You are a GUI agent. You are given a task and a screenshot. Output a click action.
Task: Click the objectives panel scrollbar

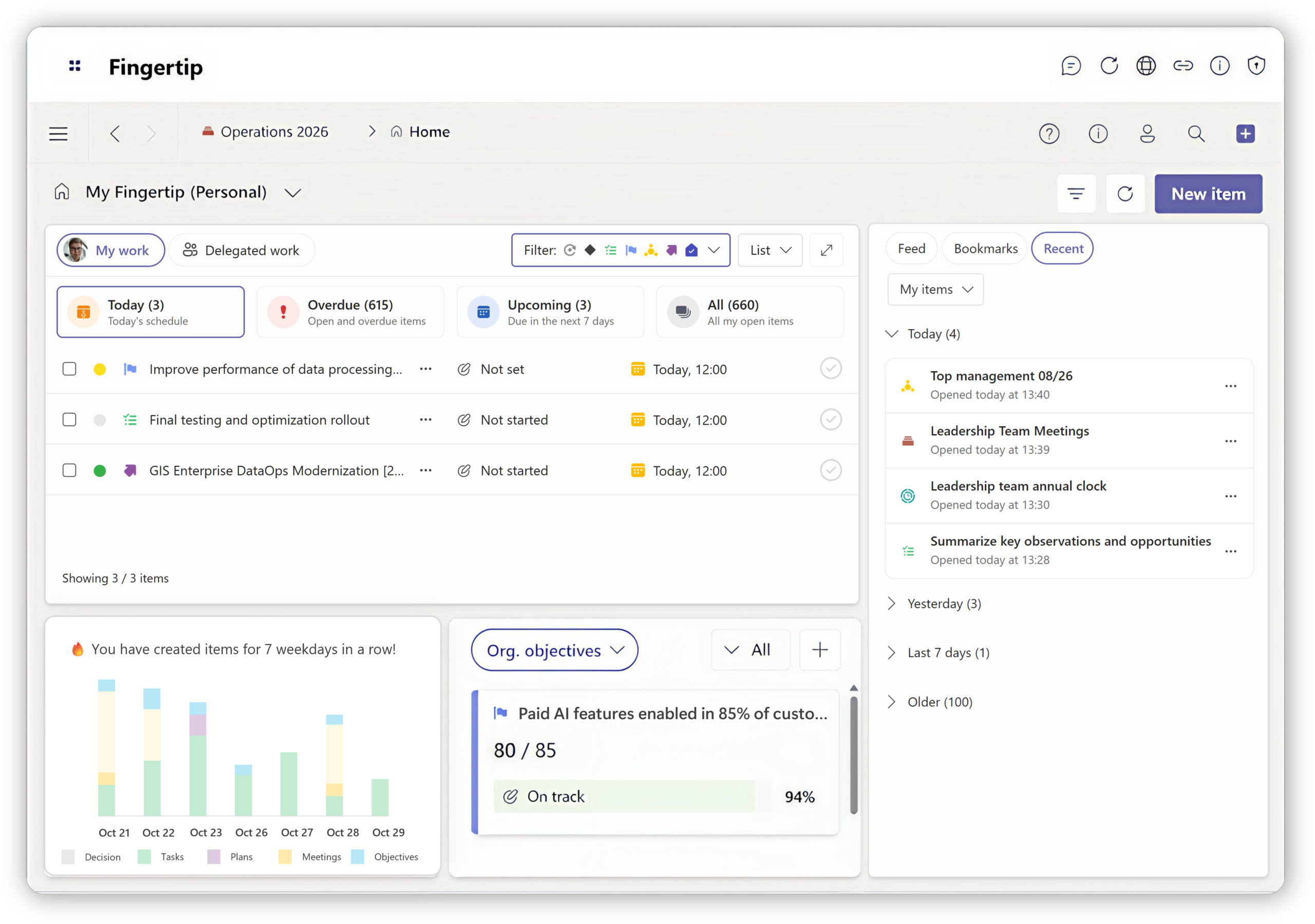pyautogui.click(x=853, y=755)
